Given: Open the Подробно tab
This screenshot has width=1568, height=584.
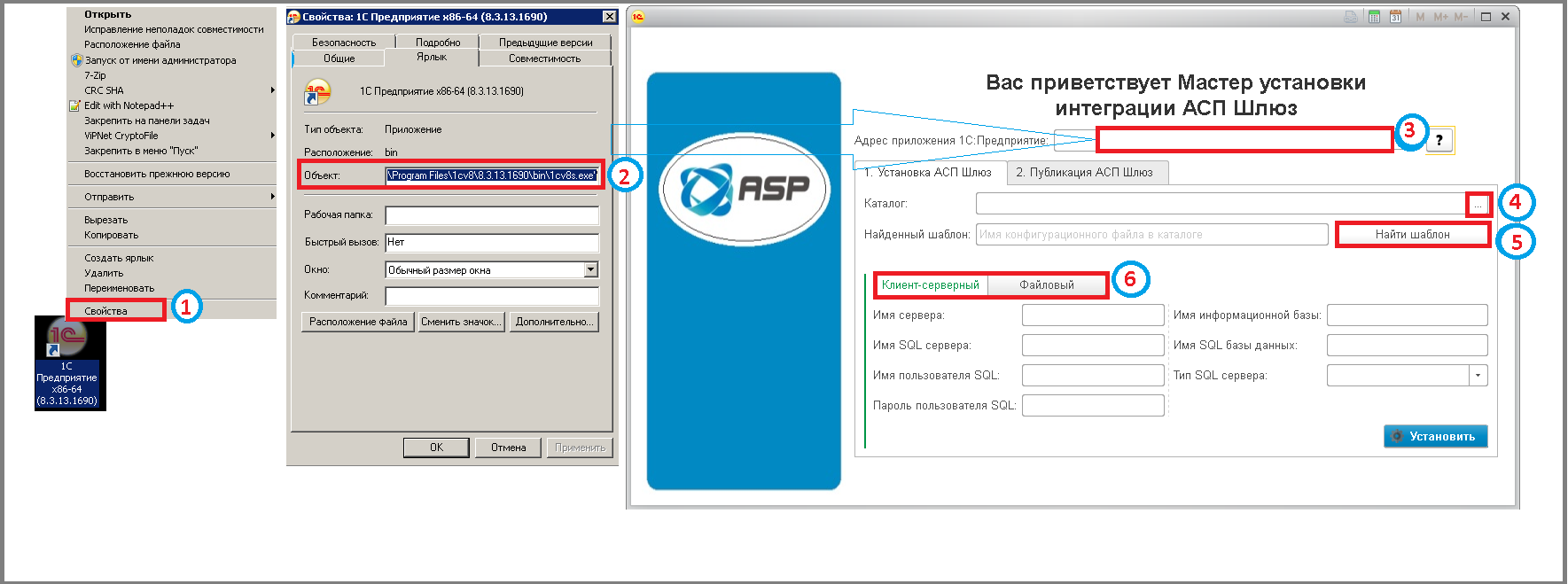Looking at the screenshot, I should (438, 43).
